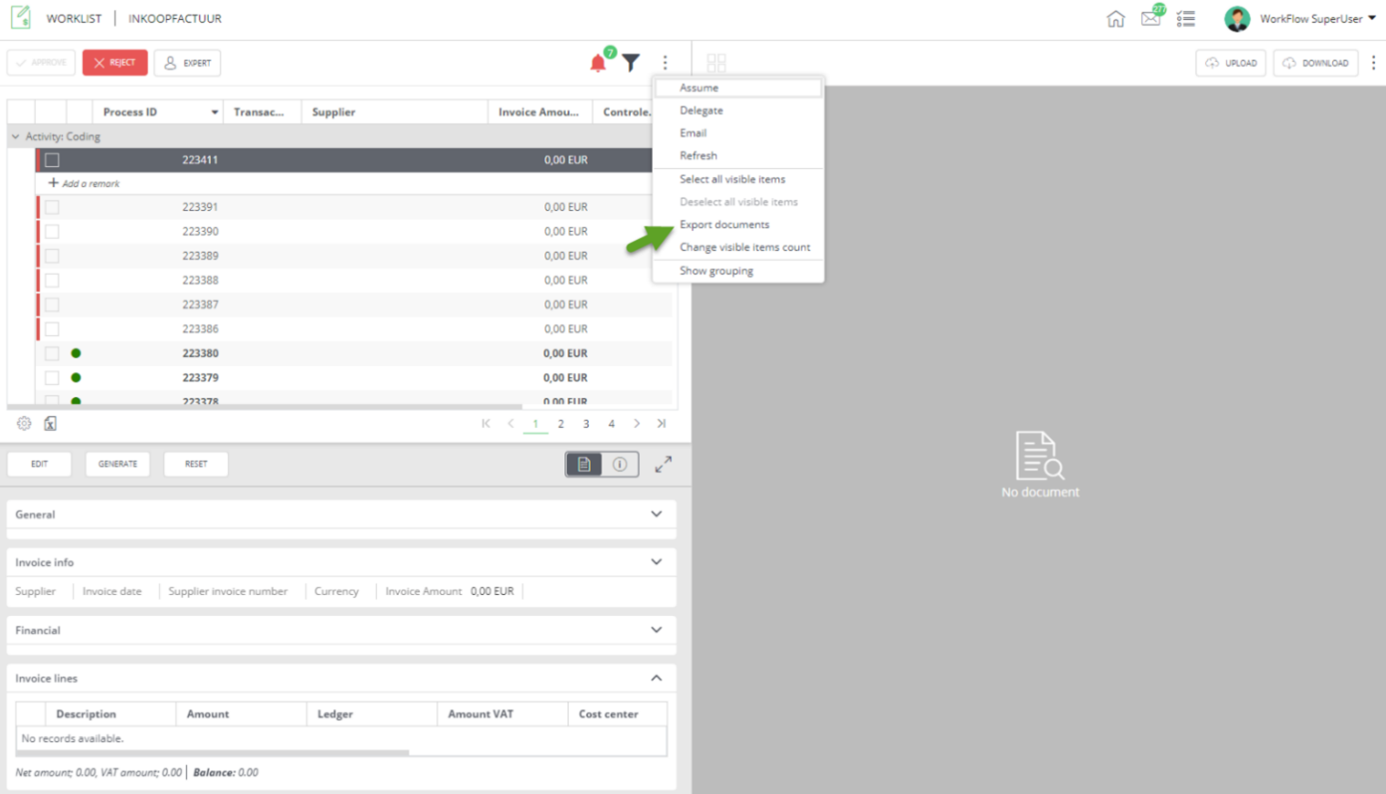
Task: Open grid settings gear icon
Action: 24,424
